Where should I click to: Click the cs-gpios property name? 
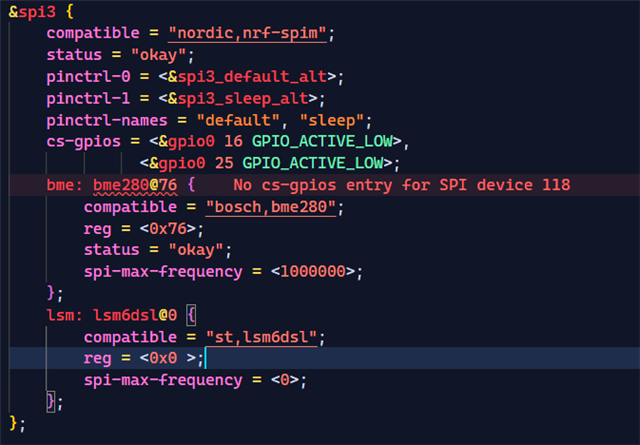83,142
